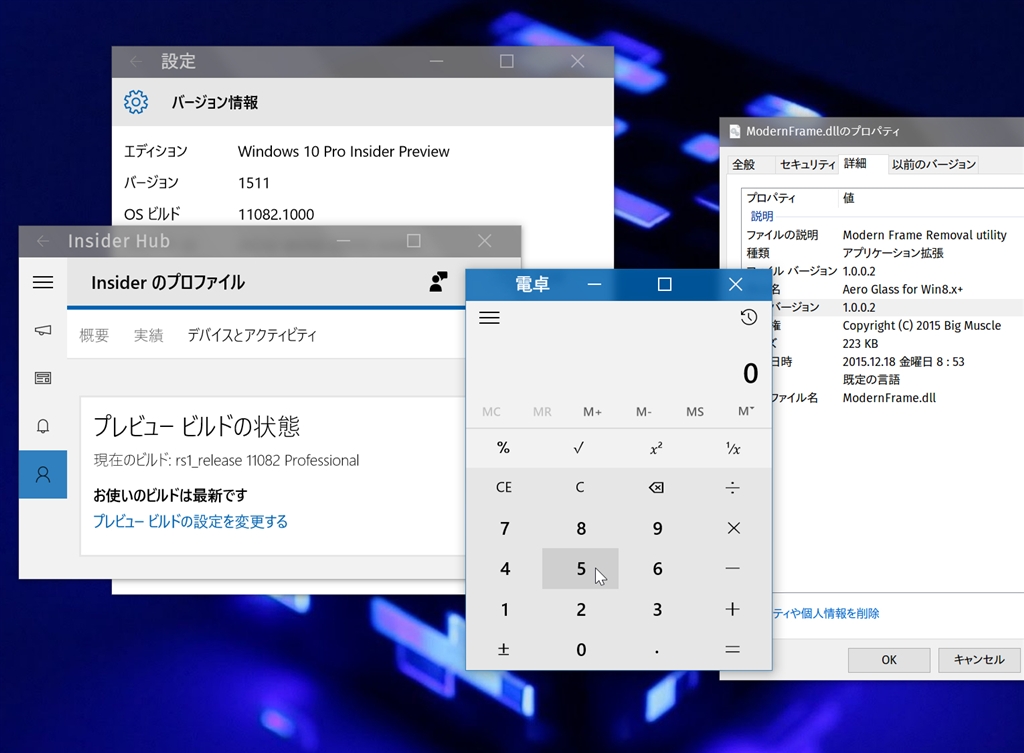
Task: Open the デバイスとアクティビティ tab
Action: point(252,336)
